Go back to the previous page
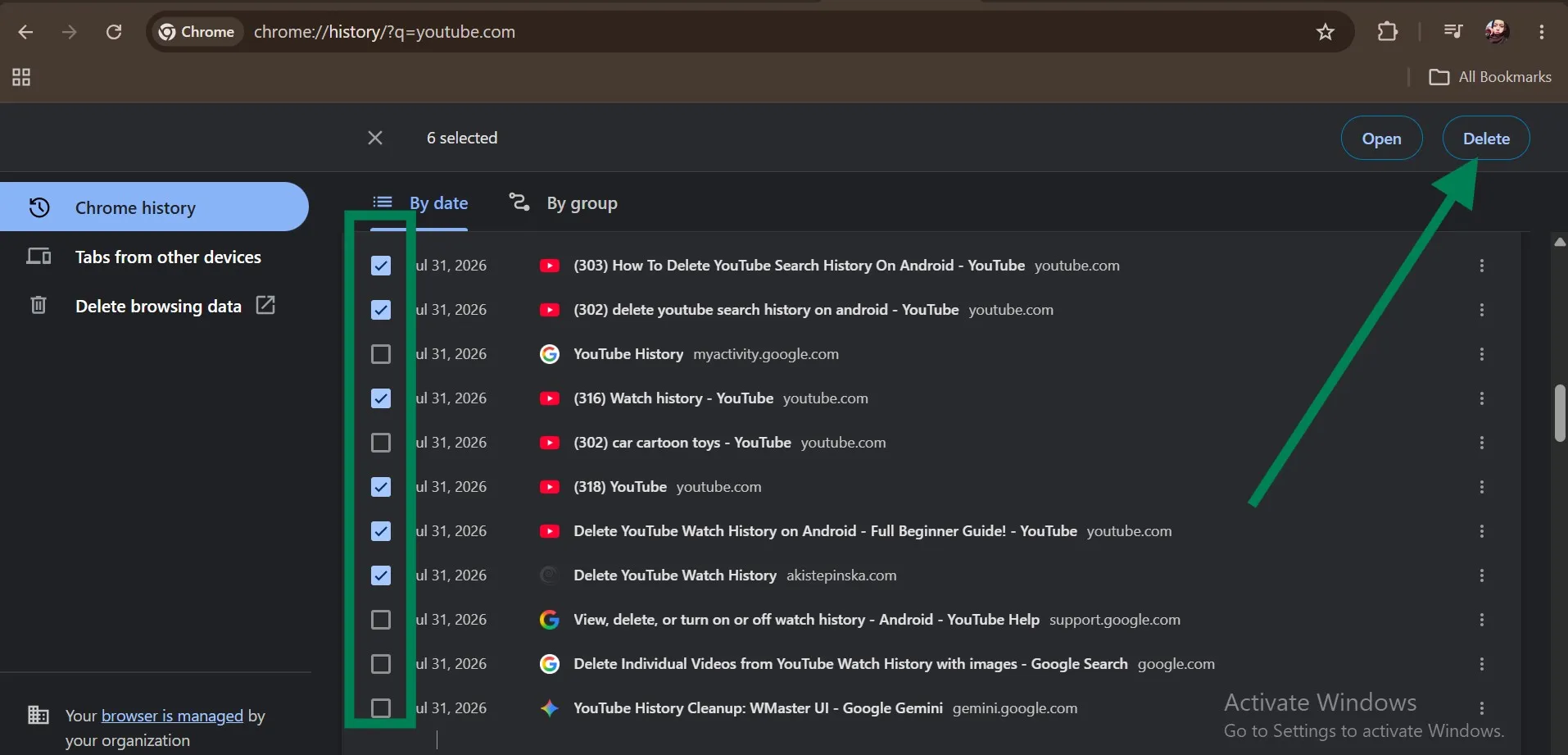 click(25, 32)
